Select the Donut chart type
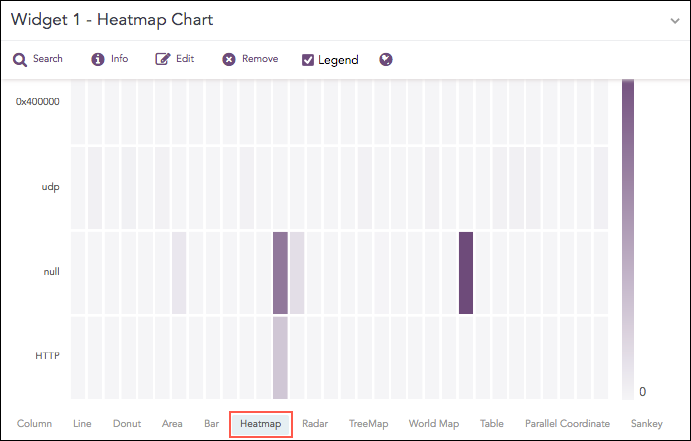The image size is (691, 441). (127, 424)
